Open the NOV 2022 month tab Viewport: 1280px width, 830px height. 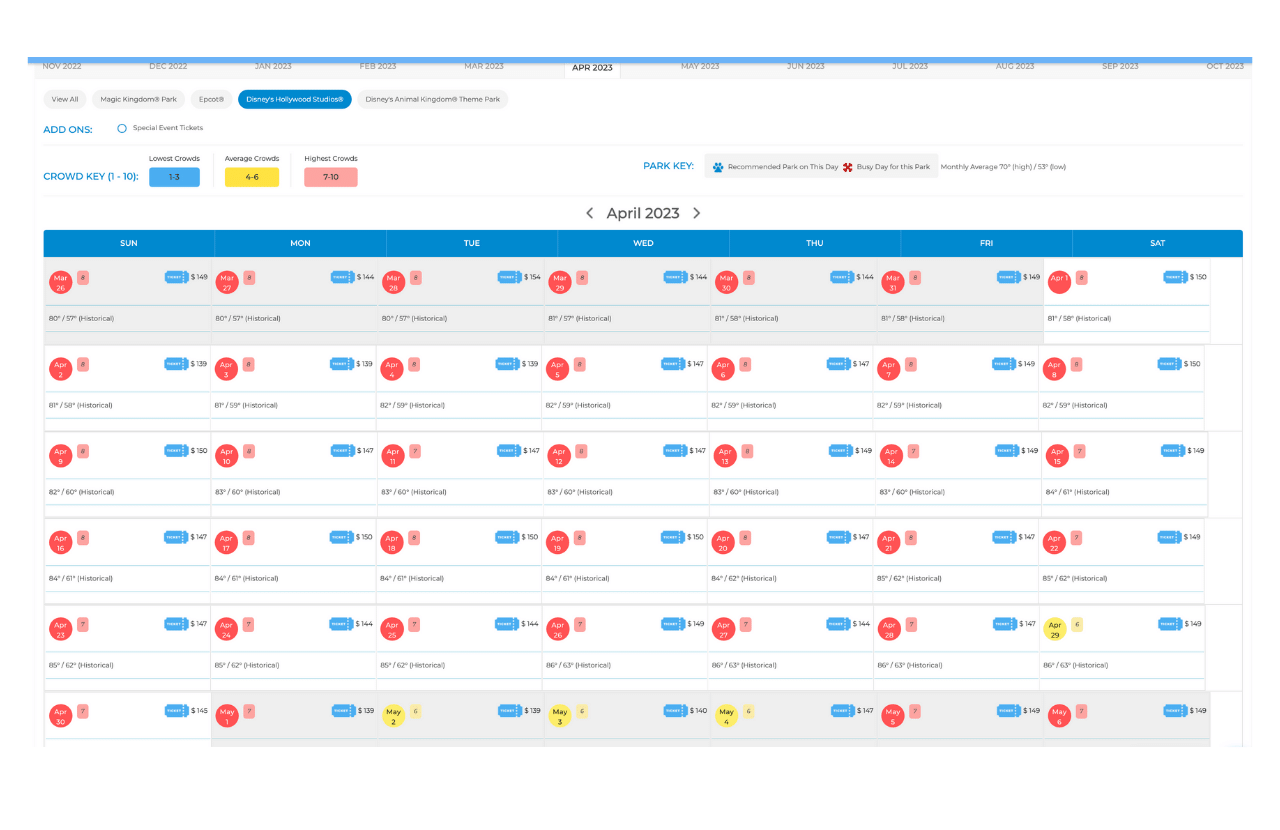pos(62,66)
